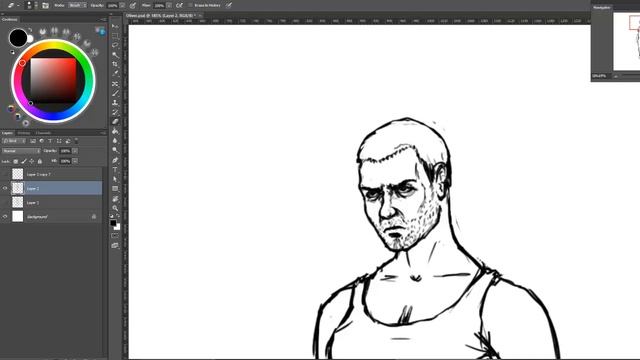Select the Healing Brush tool

coord(116,84)
